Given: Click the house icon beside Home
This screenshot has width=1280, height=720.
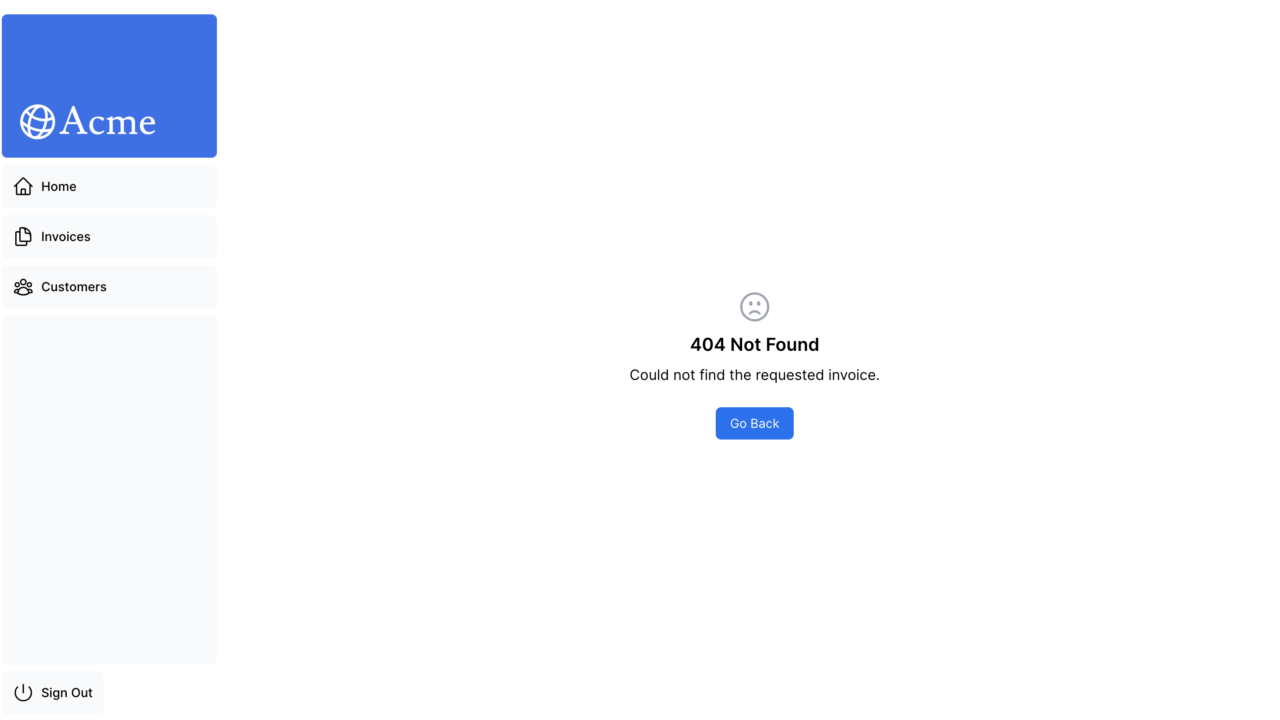Looking at the screenshot, I should pos(23,187).
